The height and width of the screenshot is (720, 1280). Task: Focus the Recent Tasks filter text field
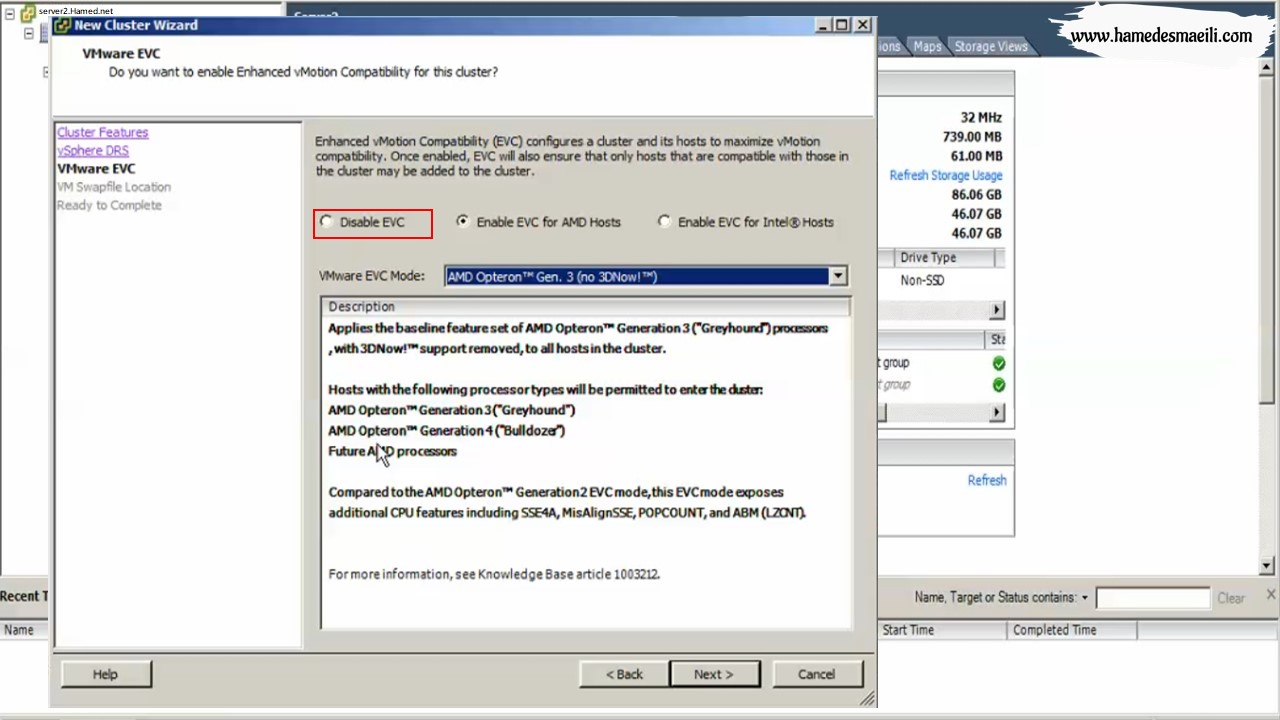coord(1153,598)
